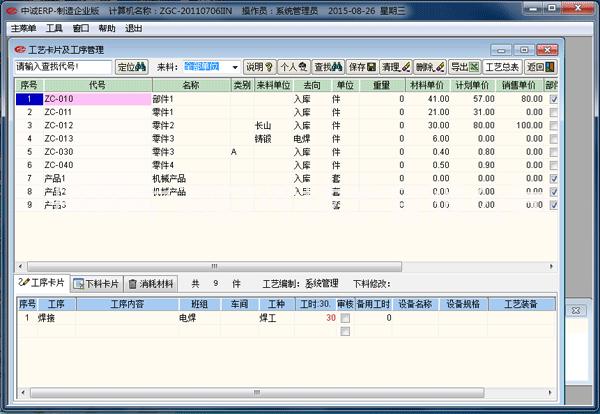This screenshot has width=600, height=414.
Task: Click the 中诚ERP application logo in title bar
Action: coord(12,11)
